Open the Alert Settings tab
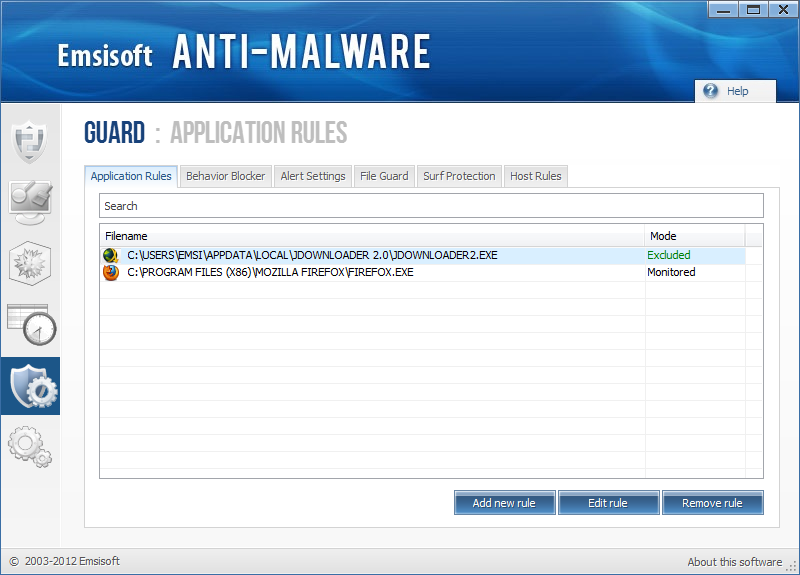800x575 pixels. point(313,176)
